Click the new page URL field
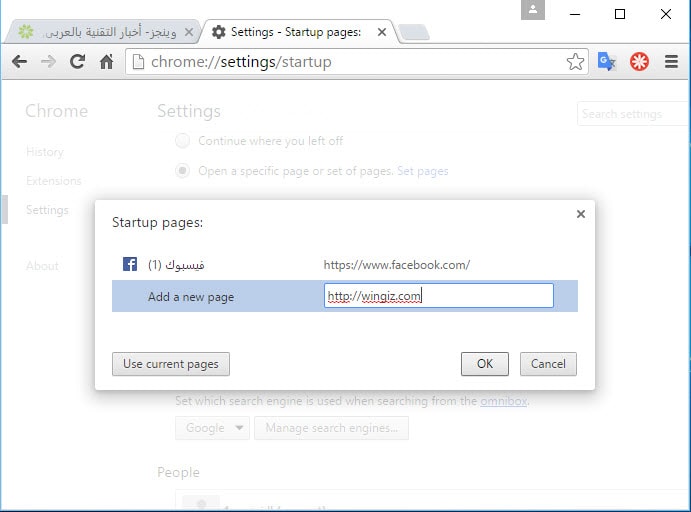The height and width of the screenshot is (512, 691). tap(438, 296)
